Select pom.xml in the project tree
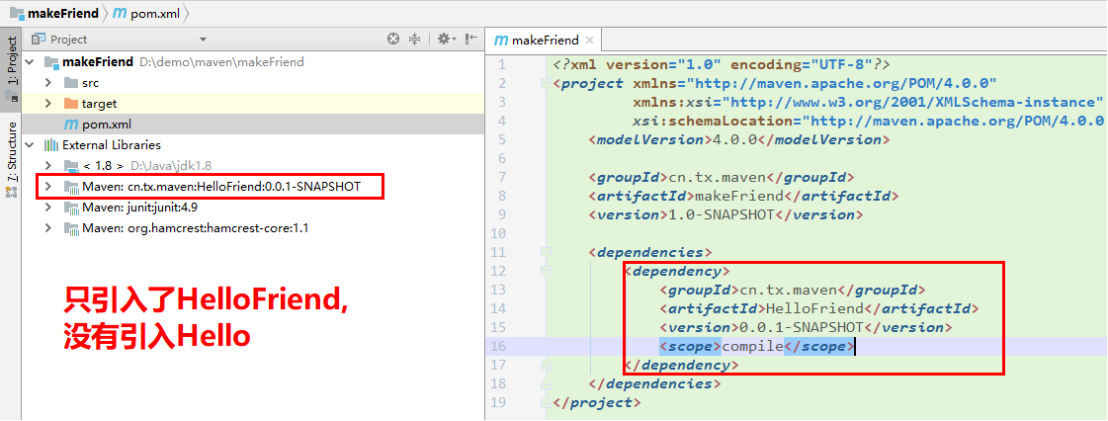 [x=253, y=124]
